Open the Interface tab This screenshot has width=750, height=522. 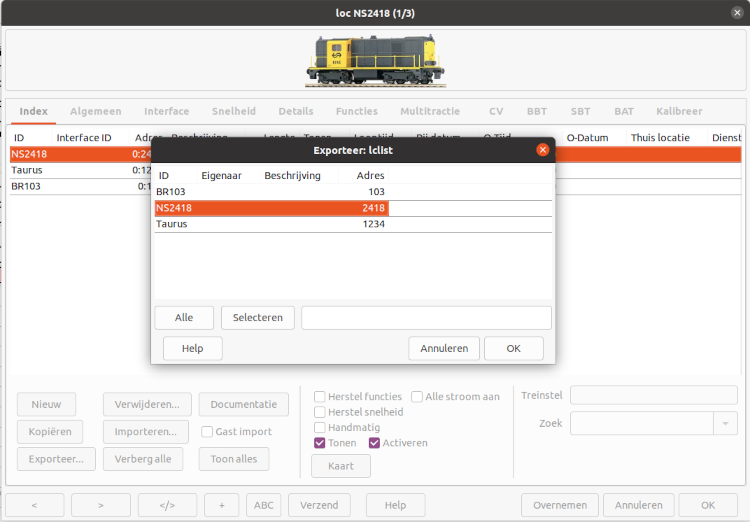tap(166, 111)
